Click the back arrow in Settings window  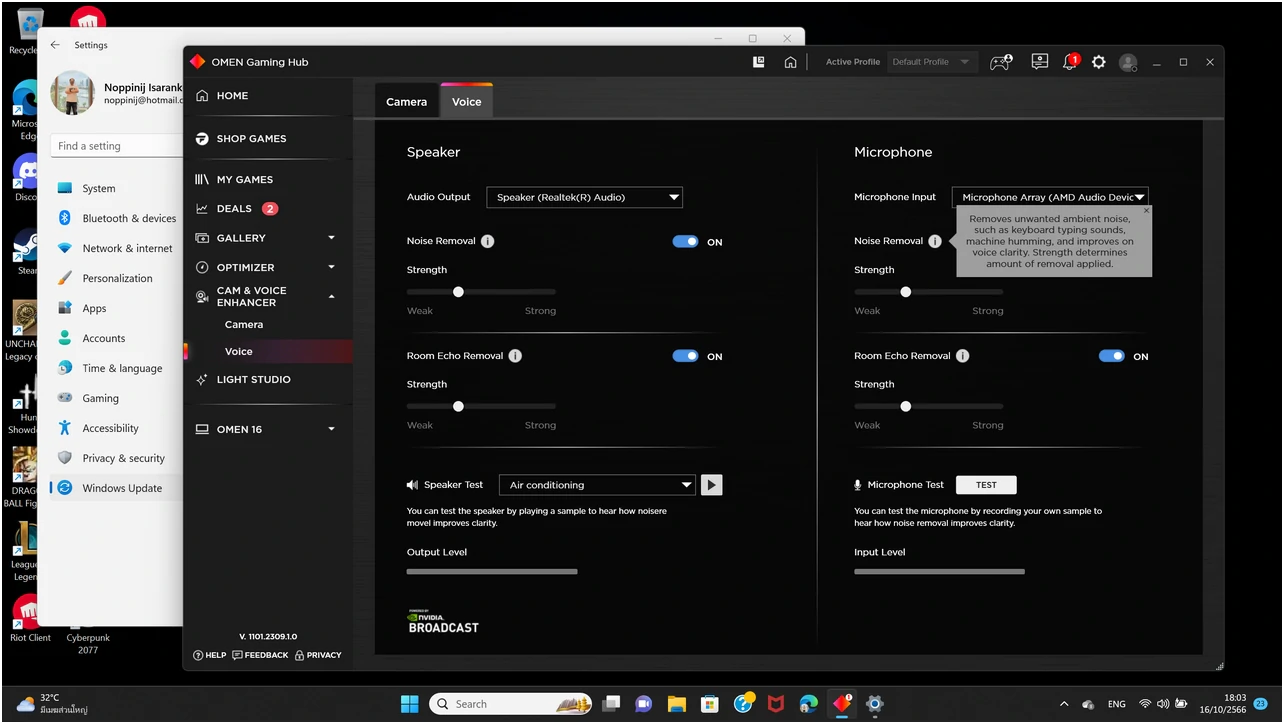click(55, 45)
